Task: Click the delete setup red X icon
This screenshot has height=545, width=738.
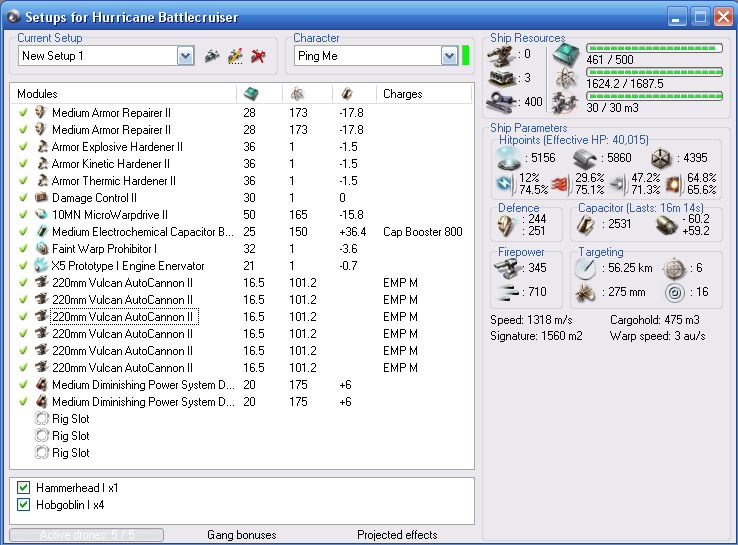Action: tap(258, 56)
